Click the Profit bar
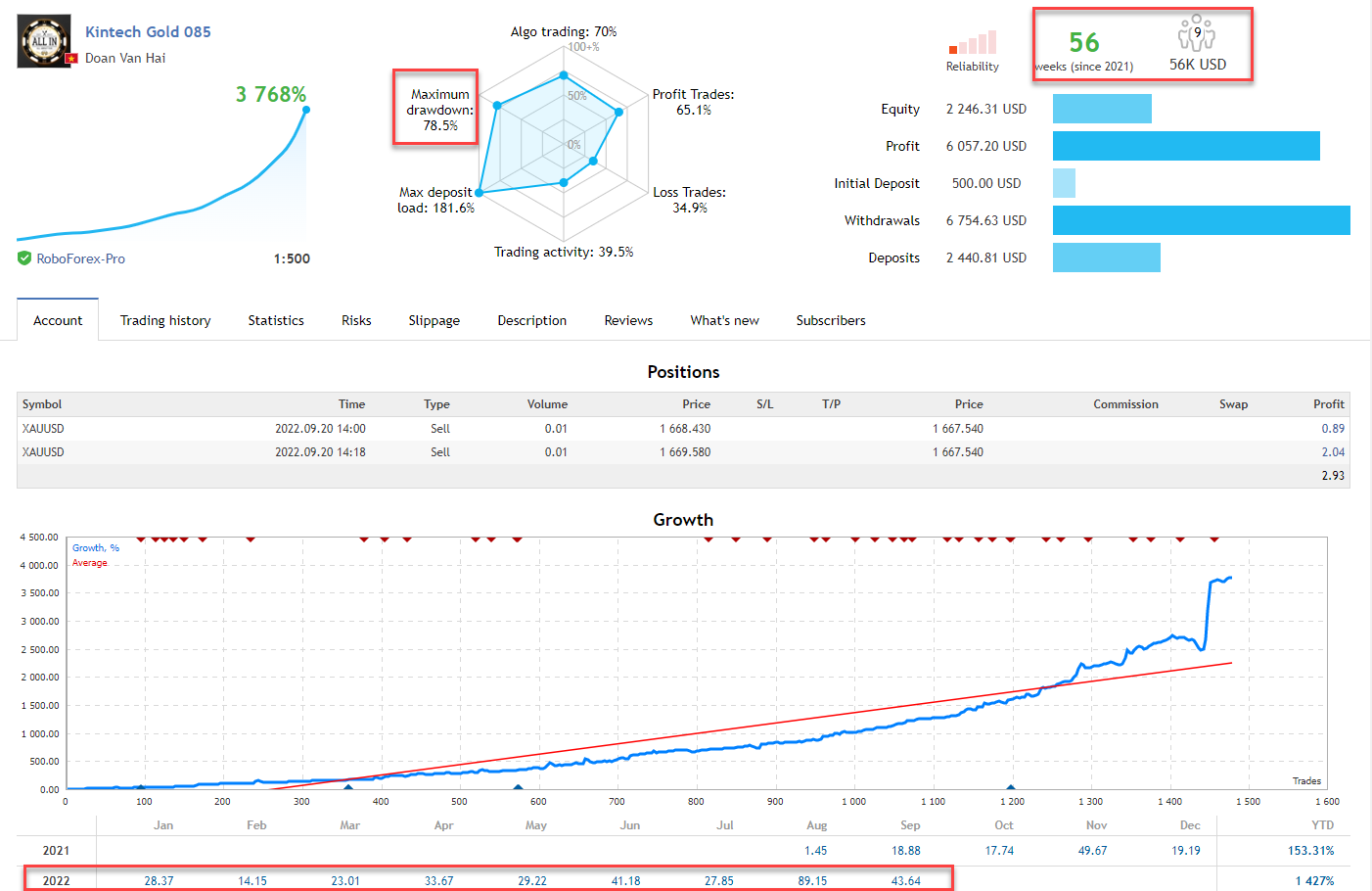This screenshot has height=891, width=1372. coord(1186,146)
